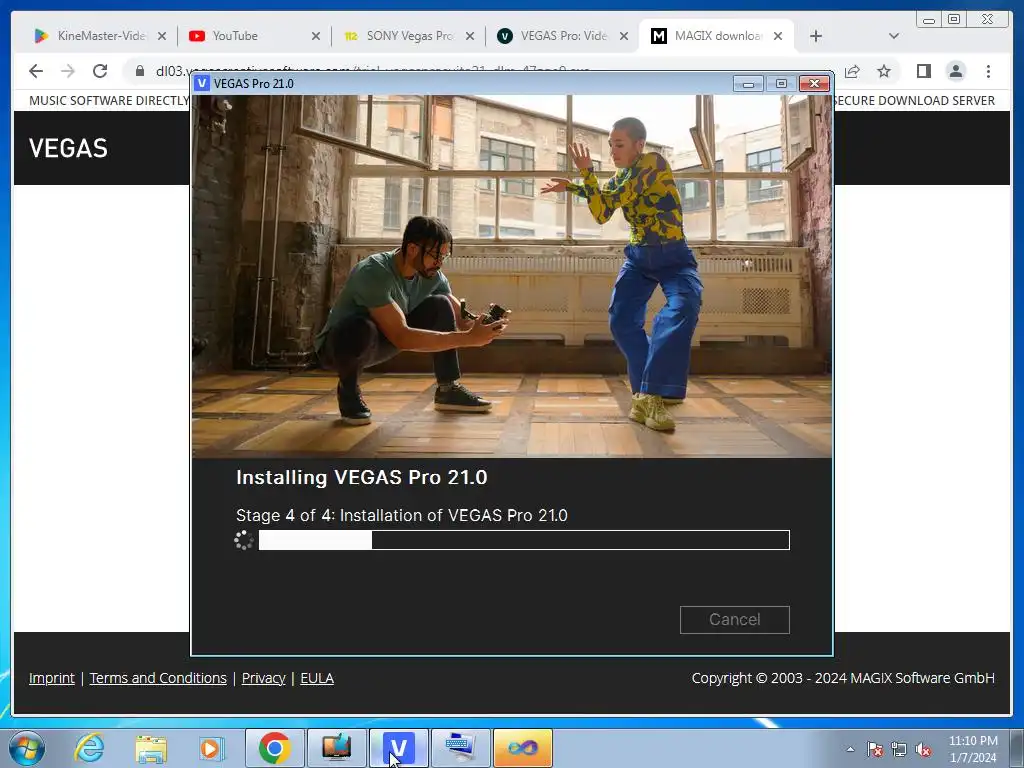Image resolution: width=1024 pixels, height=768 pixels.
Task: Click the installer promotional image
Action: pos(512,276)
